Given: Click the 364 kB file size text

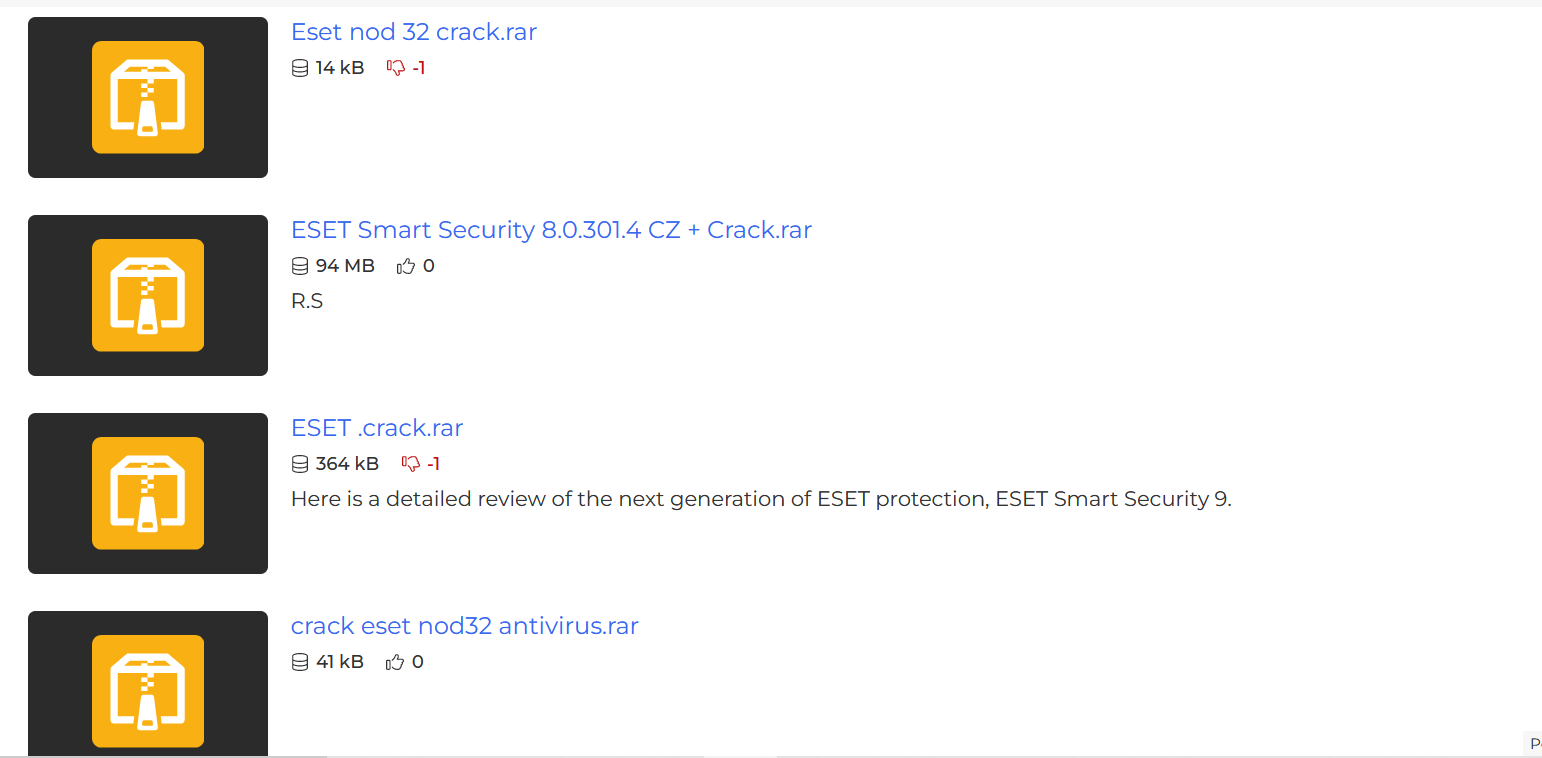Looking at the screenshot, I should (x=347, y=464).
